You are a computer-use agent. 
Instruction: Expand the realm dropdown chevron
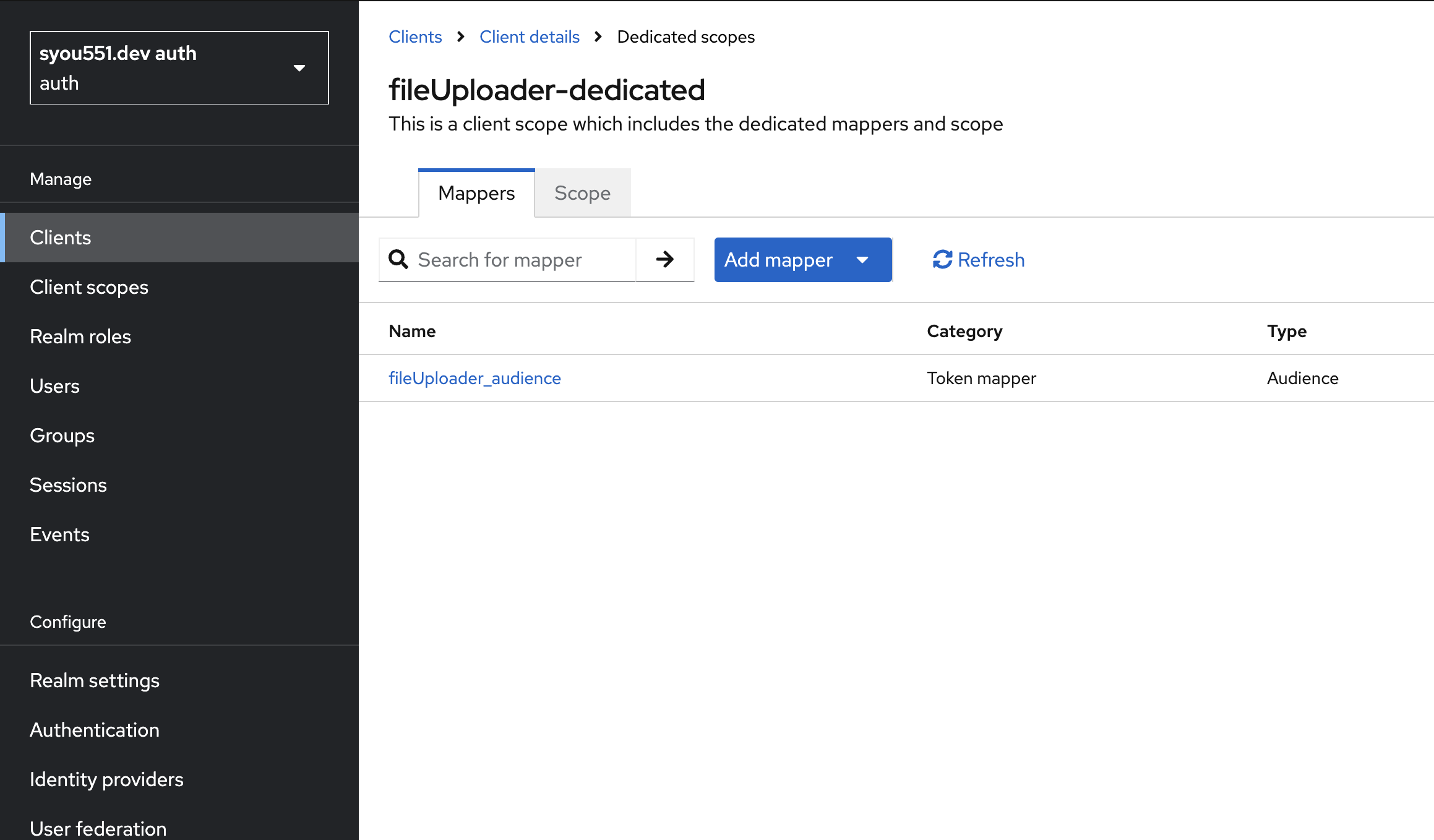pyautogui.click(x=299, y=67)
